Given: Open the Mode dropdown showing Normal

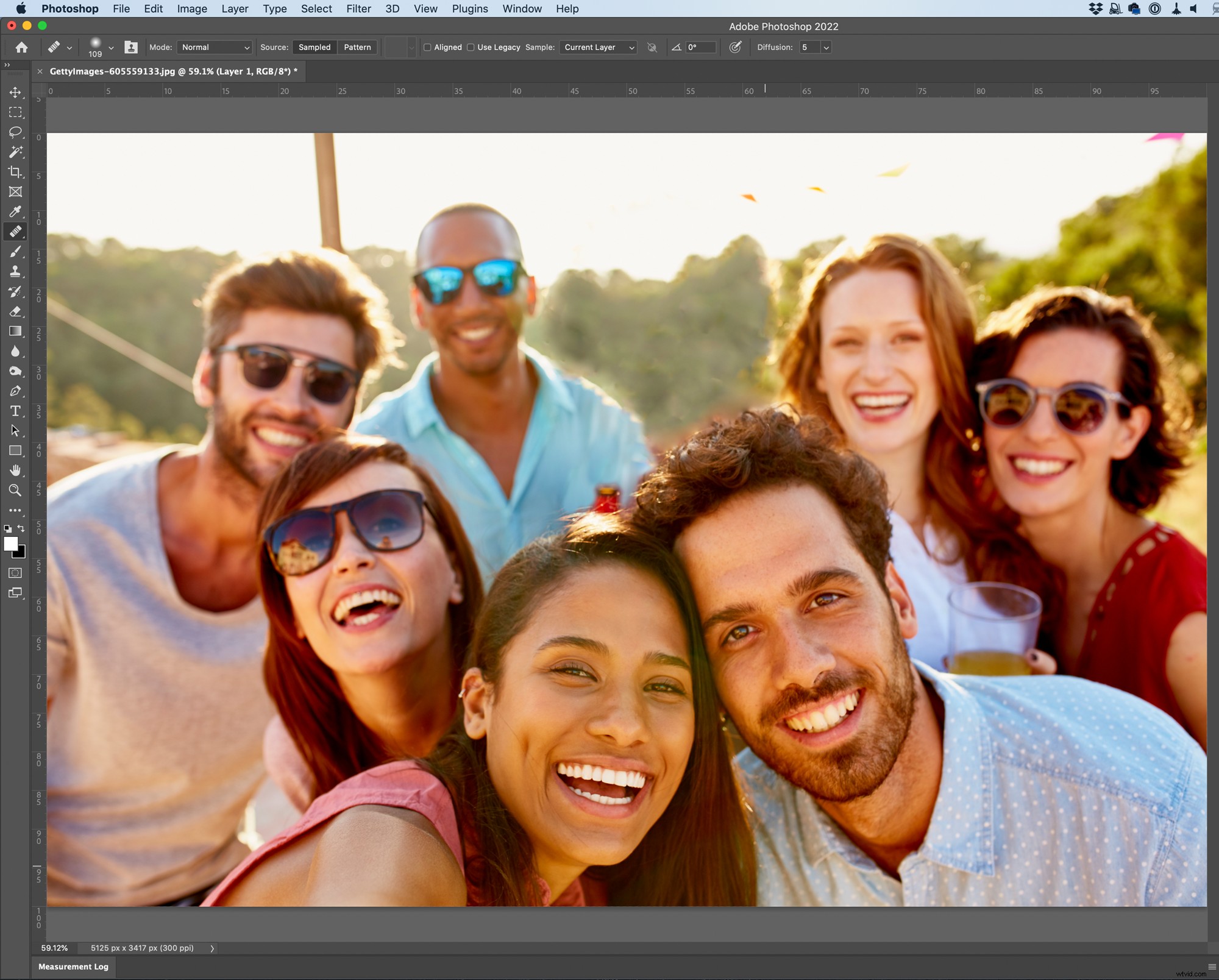Looking at the screenshot, I should click(215, 47).
